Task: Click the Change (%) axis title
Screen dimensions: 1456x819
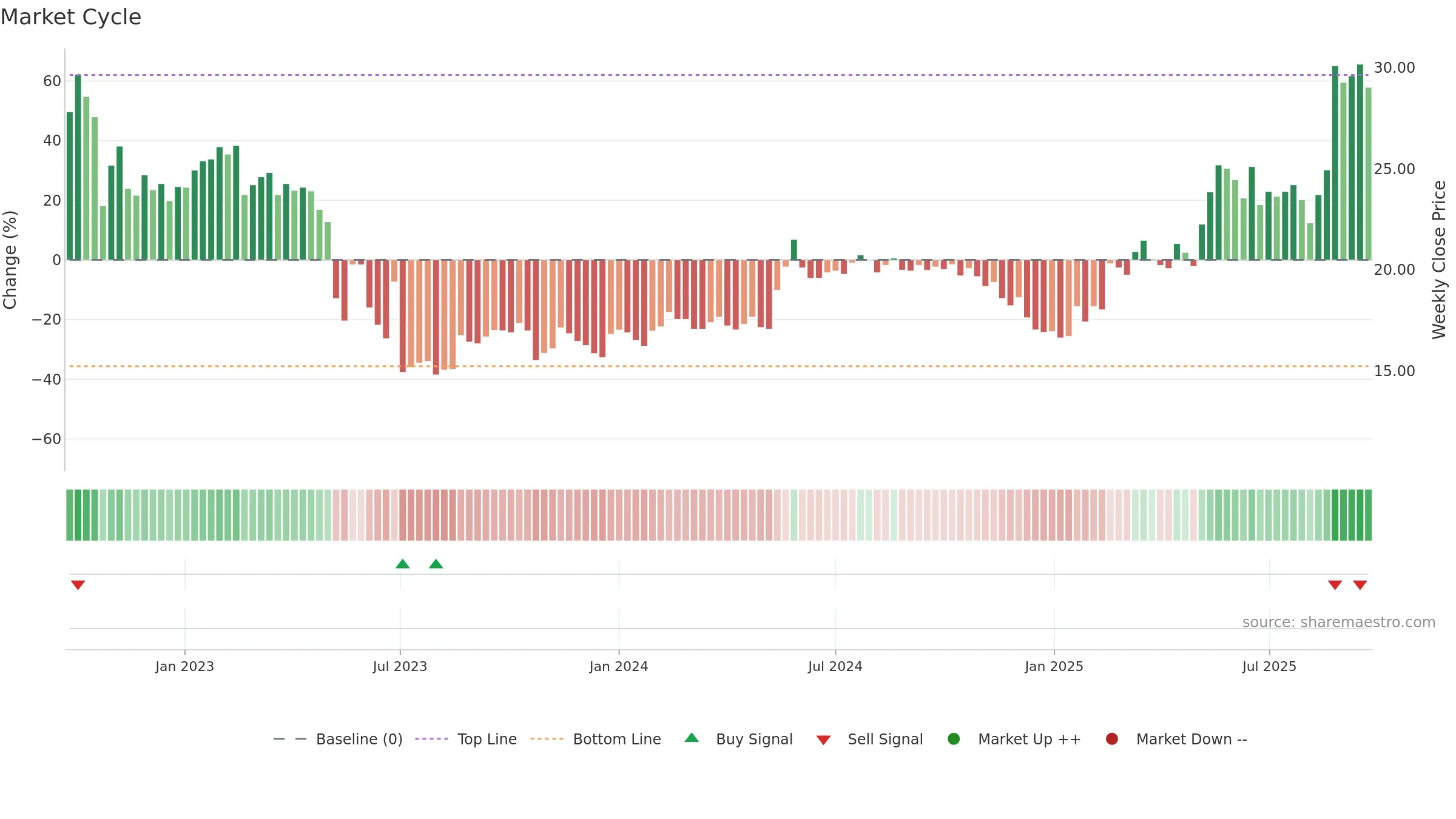Action: [x=10, y=260]
